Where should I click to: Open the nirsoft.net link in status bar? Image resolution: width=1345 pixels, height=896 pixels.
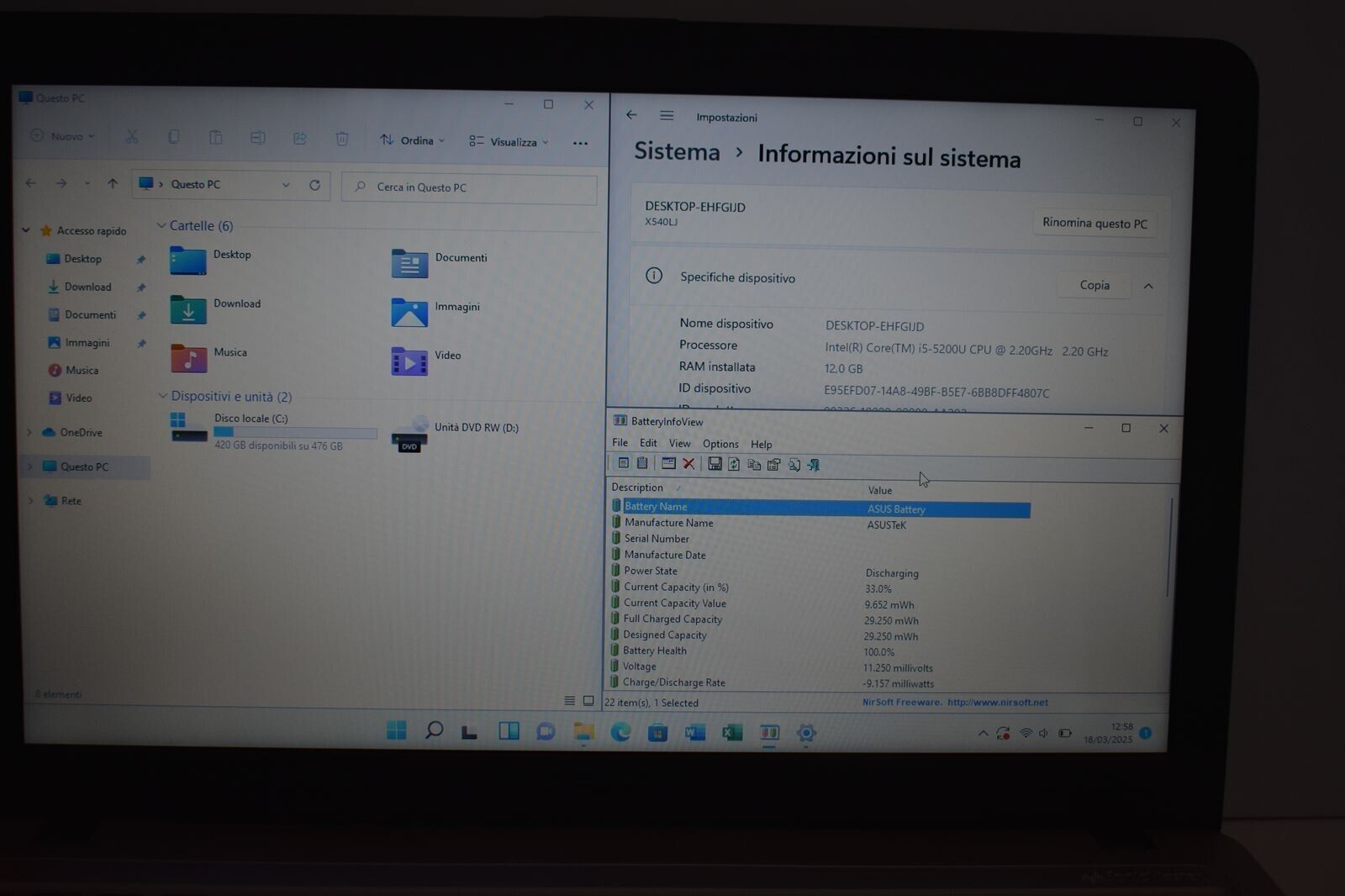tap(997, 702)
